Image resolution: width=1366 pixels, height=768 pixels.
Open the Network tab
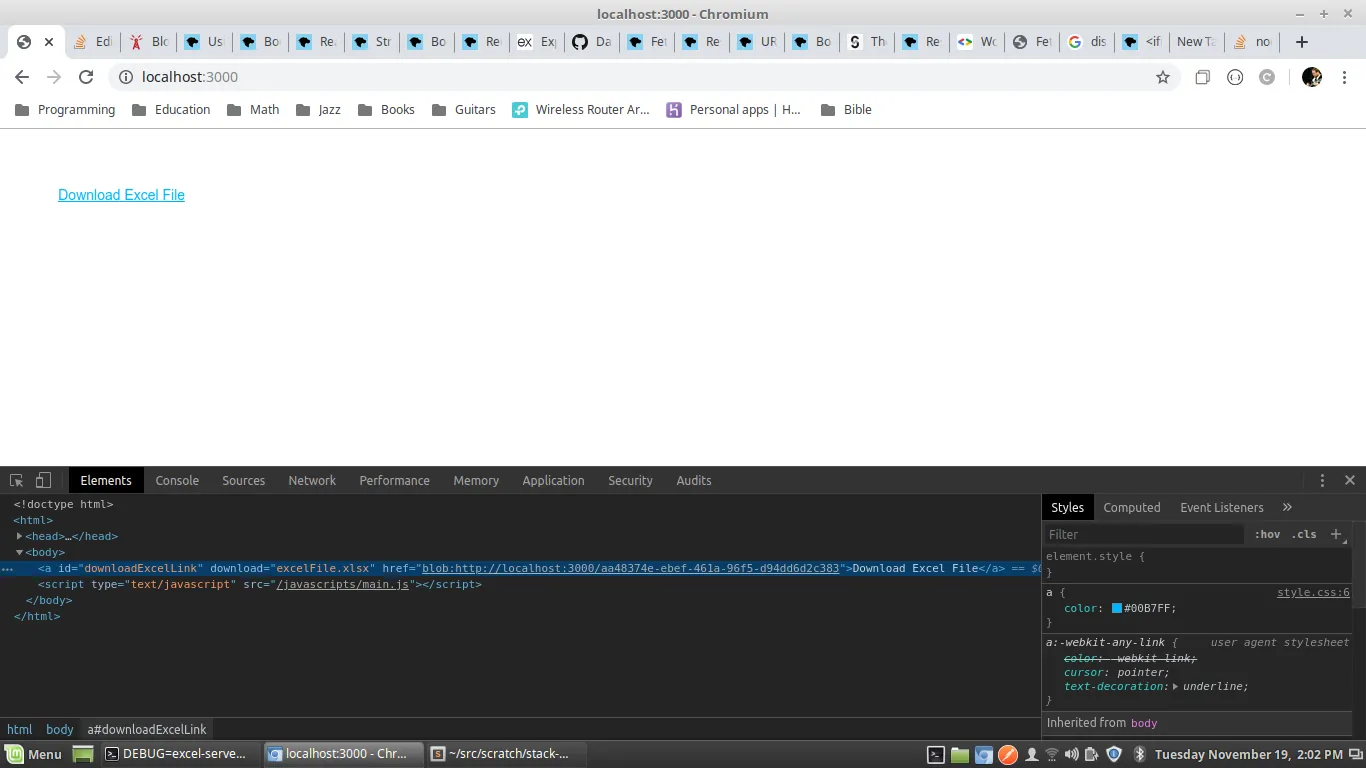point(312,480)
